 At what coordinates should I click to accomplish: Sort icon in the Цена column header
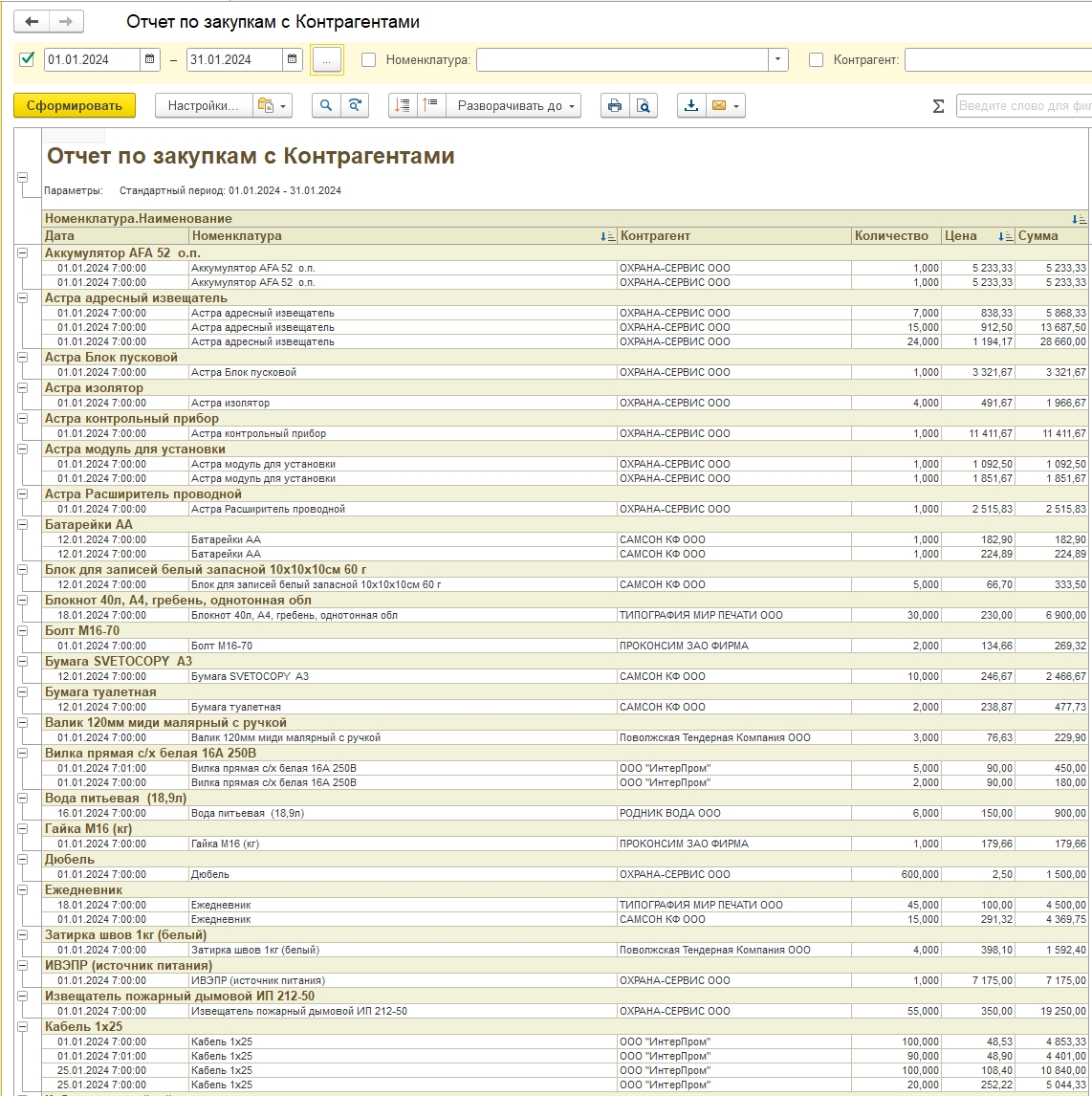[x=1005, y=236]
